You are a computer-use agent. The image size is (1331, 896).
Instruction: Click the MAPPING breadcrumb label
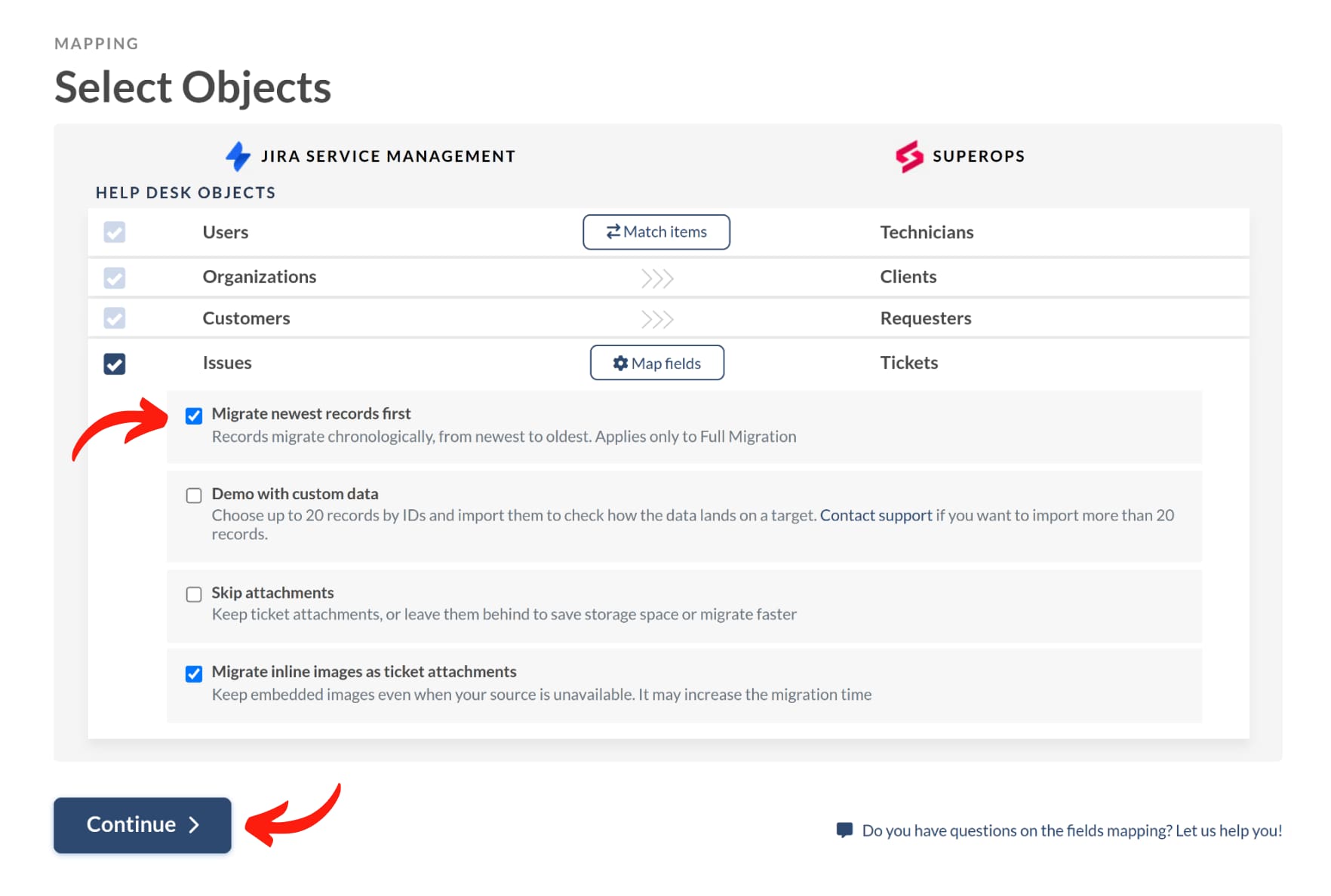pyautogui.click(x=97, y=44)
